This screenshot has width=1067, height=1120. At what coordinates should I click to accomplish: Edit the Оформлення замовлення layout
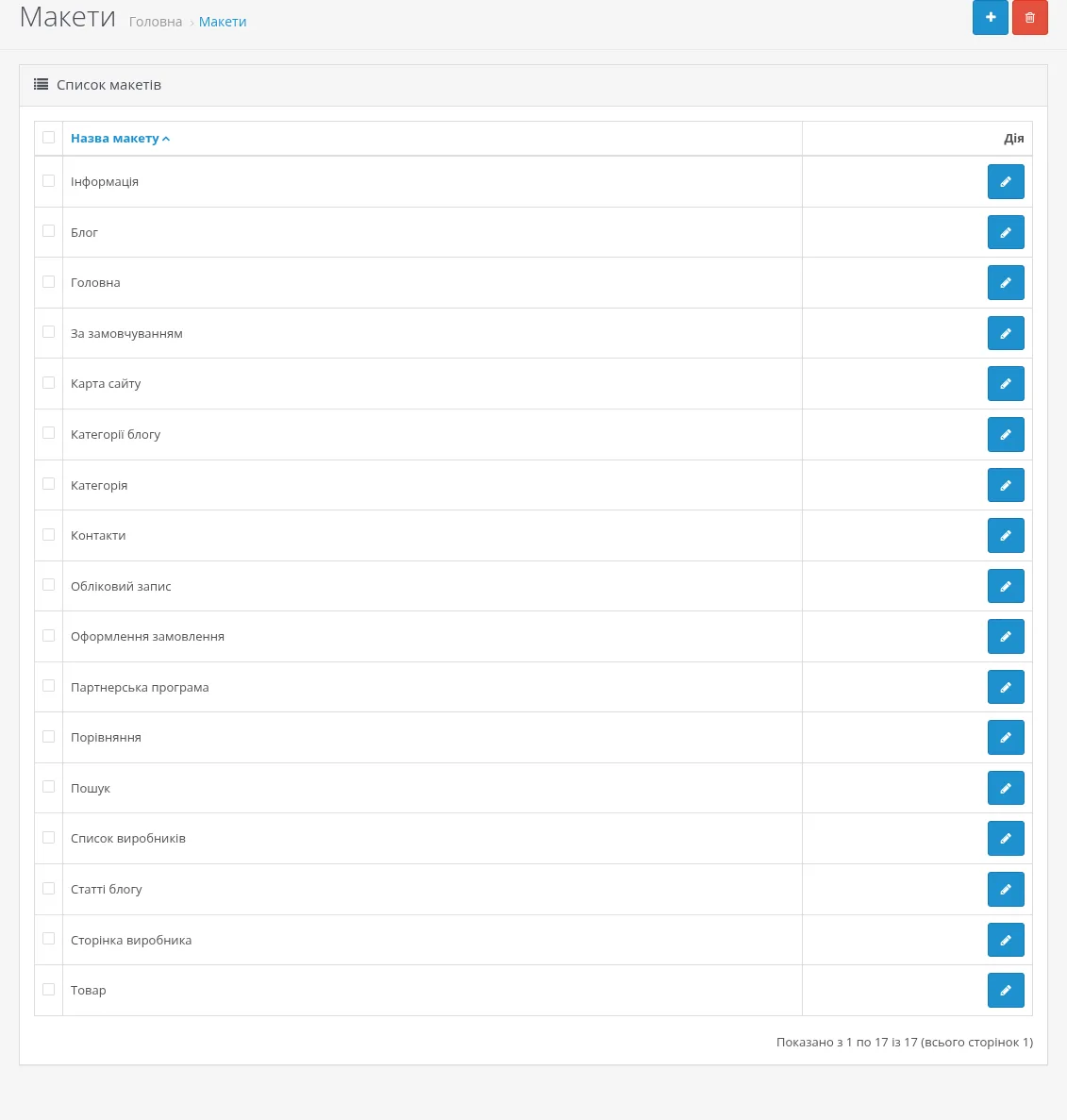click(1006, 637)
